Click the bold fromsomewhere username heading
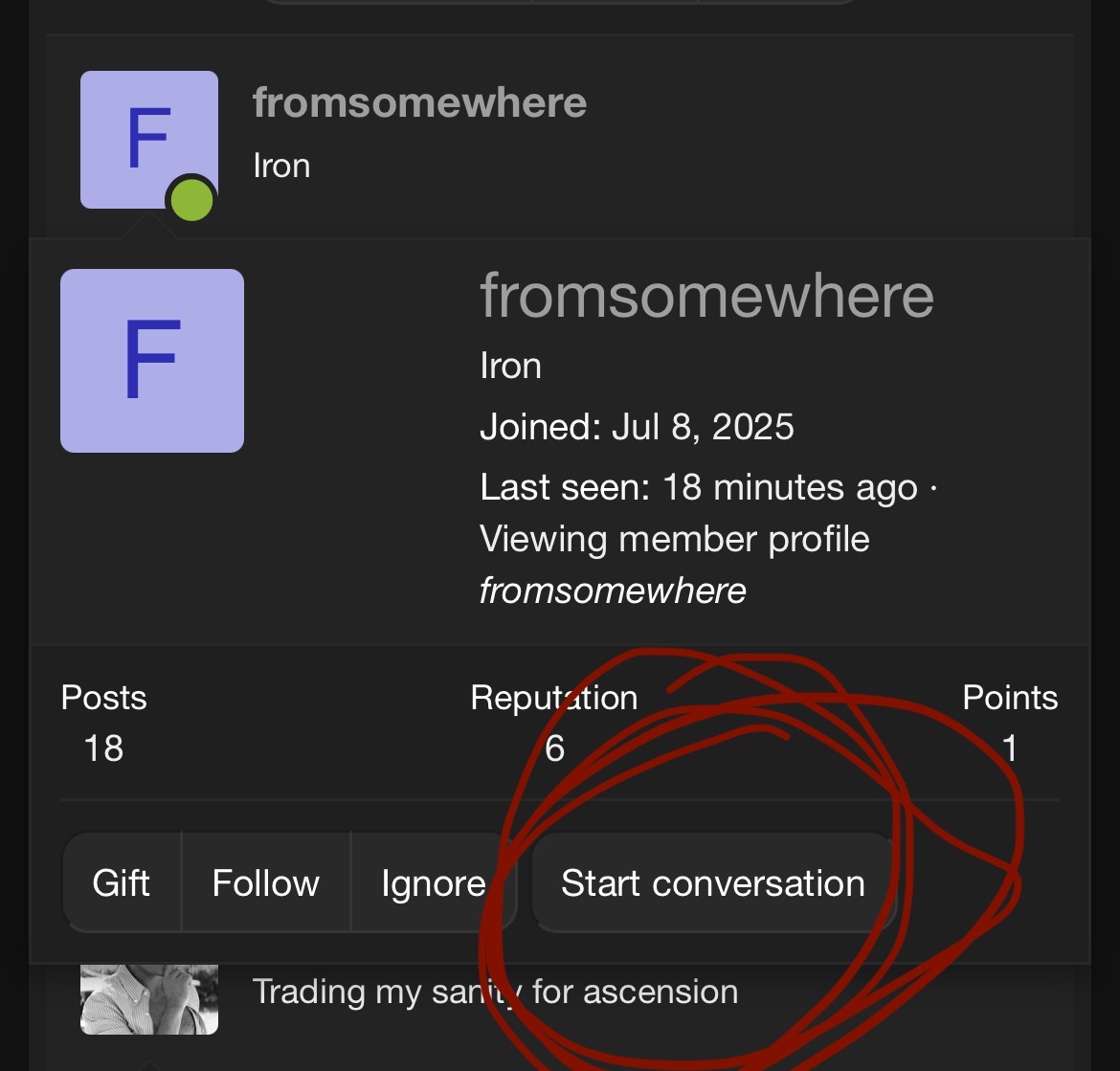 coord(419,102)
